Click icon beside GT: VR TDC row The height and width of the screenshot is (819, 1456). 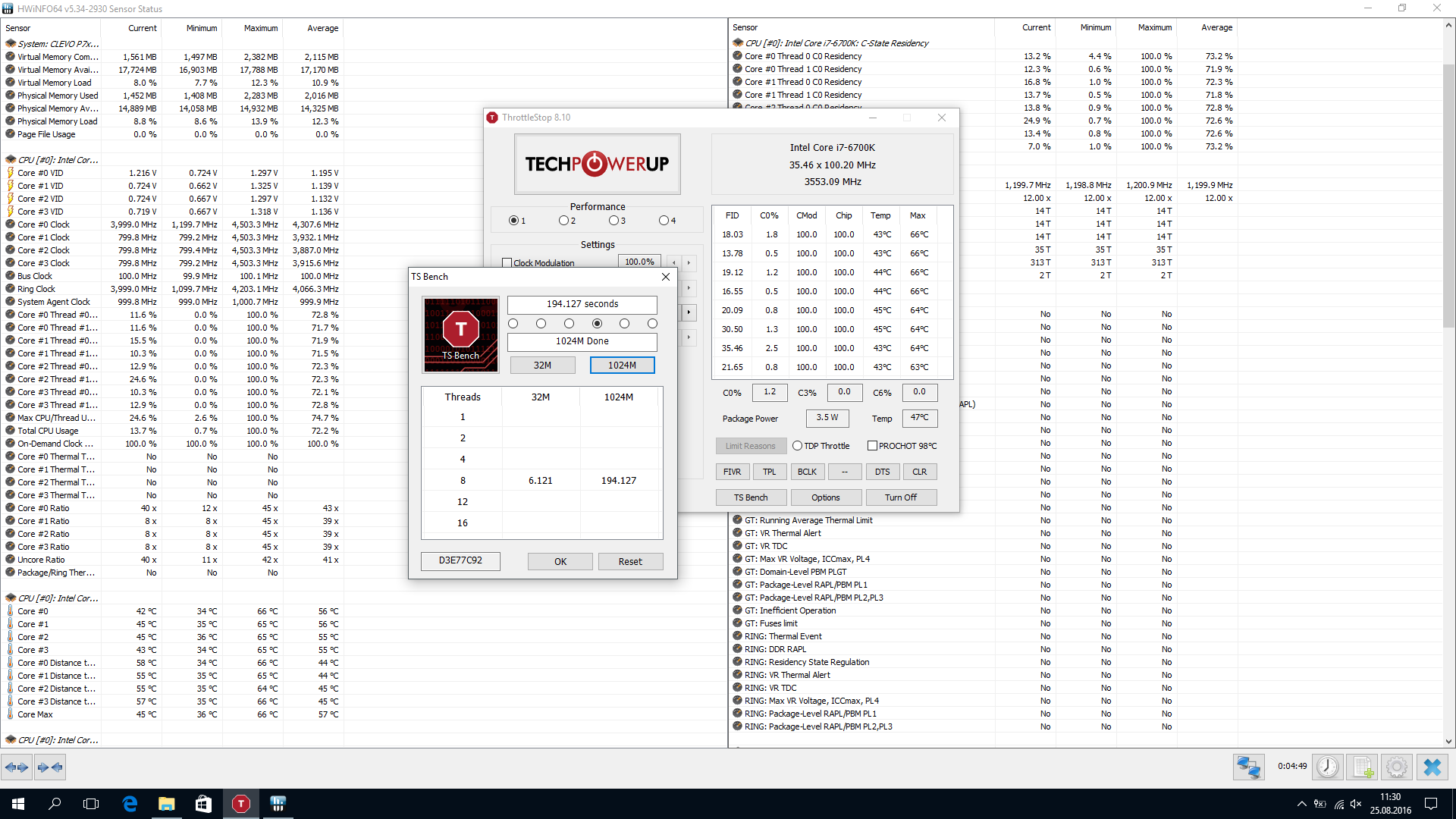737,546
